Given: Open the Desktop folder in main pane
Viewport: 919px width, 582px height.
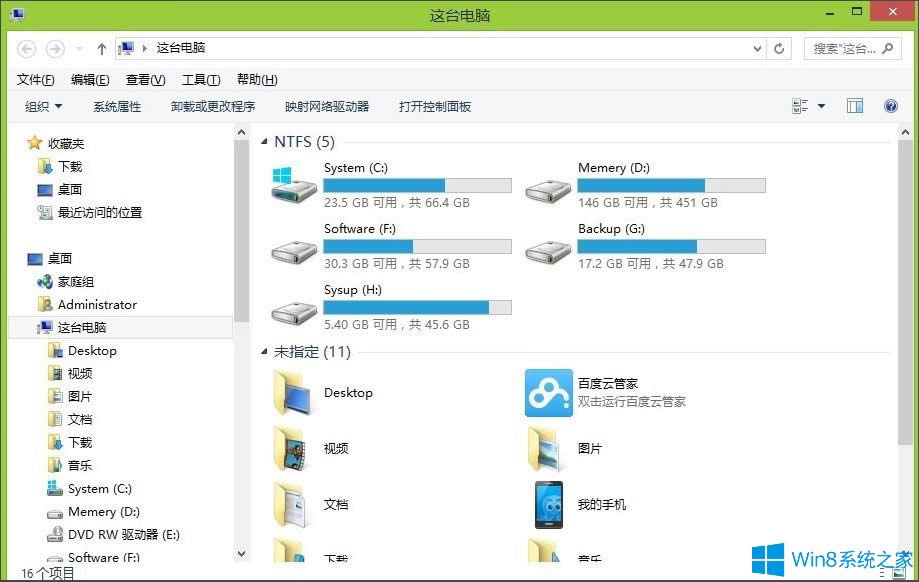Looking at the screenshot, I should coord(349,393).
